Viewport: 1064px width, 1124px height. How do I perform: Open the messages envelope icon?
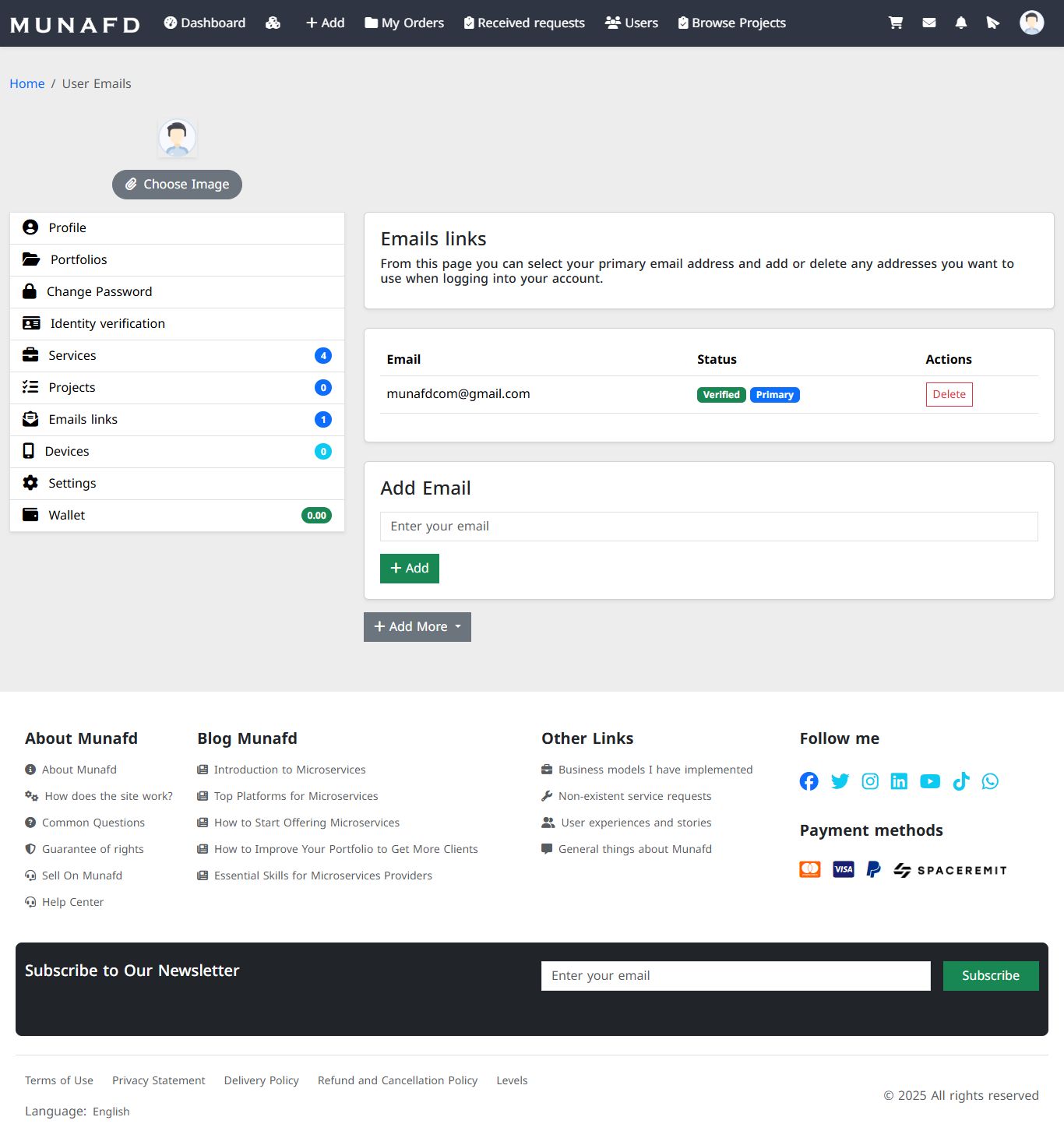coord(929,23)
